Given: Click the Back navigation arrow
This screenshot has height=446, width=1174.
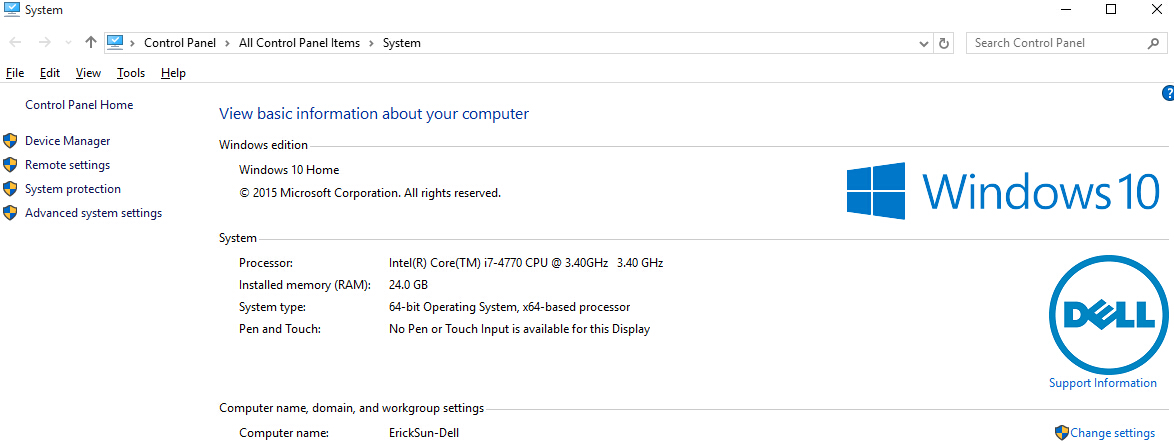Looking at the screenshot, I should click(x=16, y=43).
